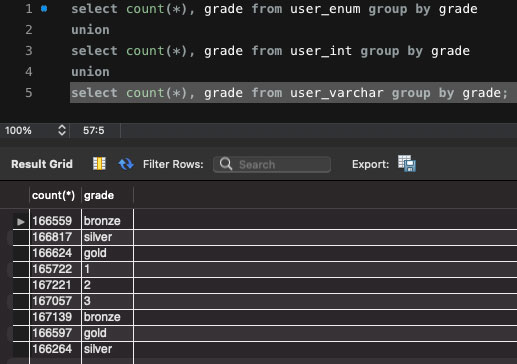Select cell 167139
The width and height of the screenshot is (517, 364).
55,317
